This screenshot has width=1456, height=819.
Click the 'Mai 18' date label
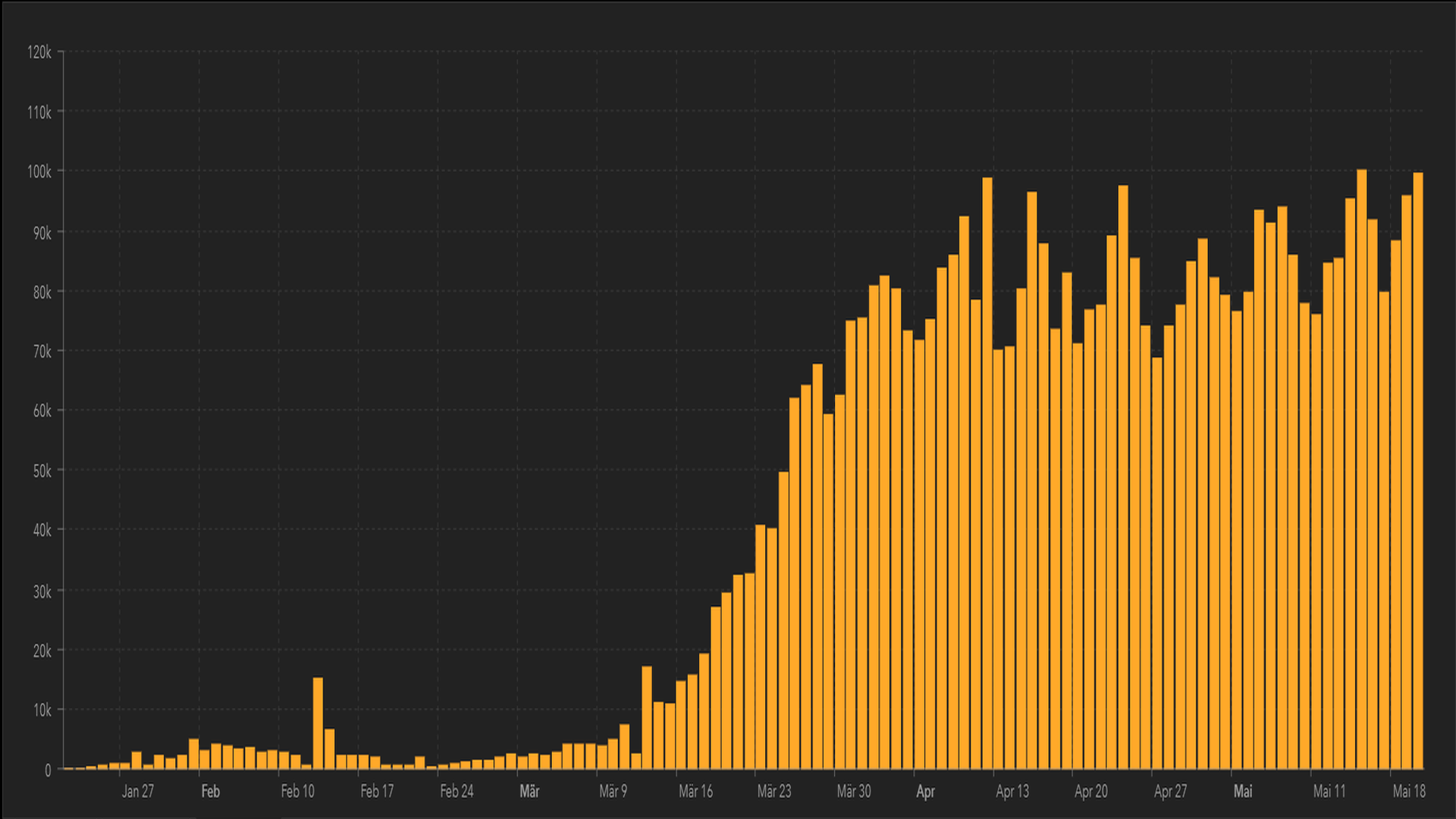[x=1409, y=792]
